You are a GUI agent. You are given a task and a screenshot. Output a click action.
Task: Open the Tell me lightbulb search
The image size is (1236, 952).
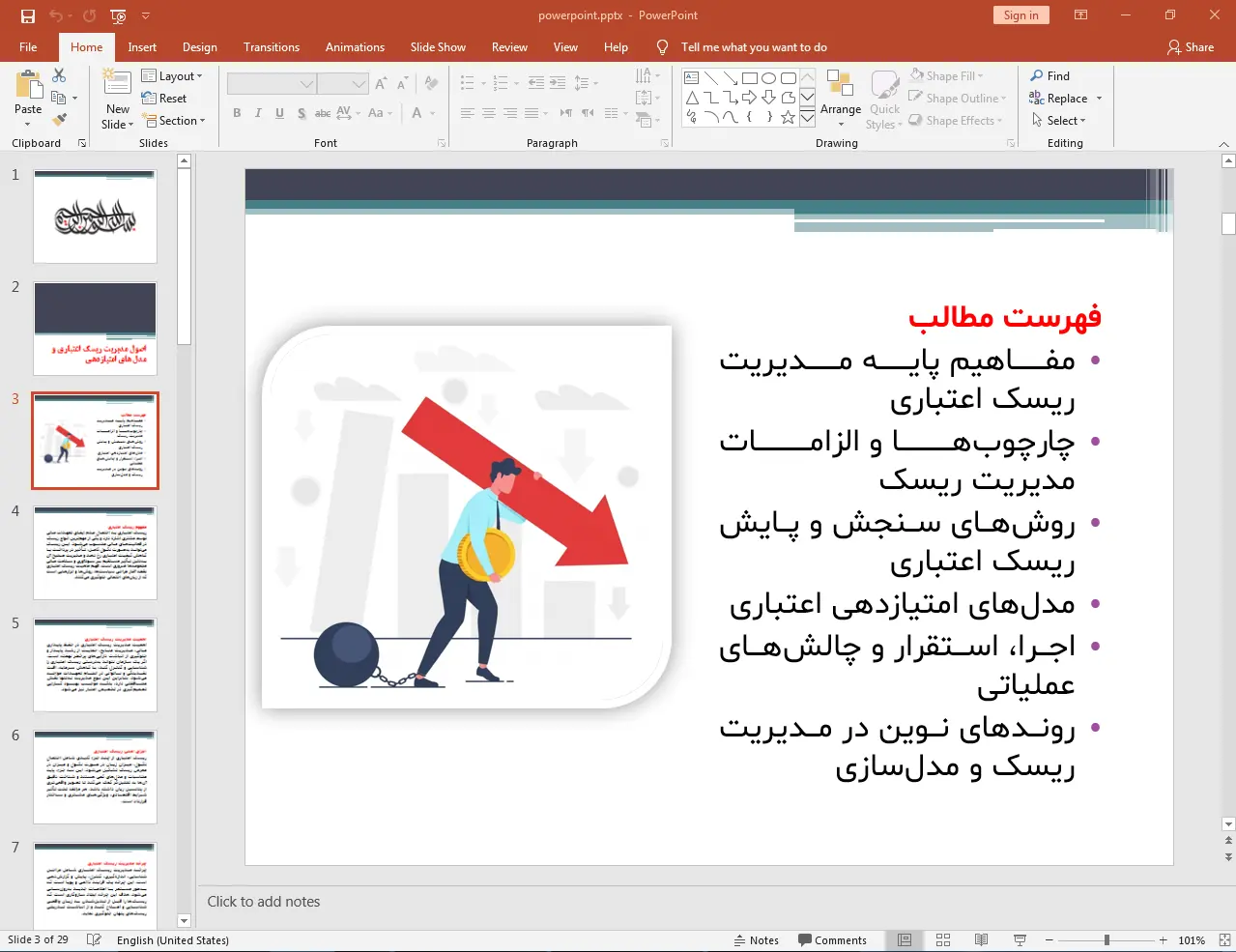coord(662,47)
